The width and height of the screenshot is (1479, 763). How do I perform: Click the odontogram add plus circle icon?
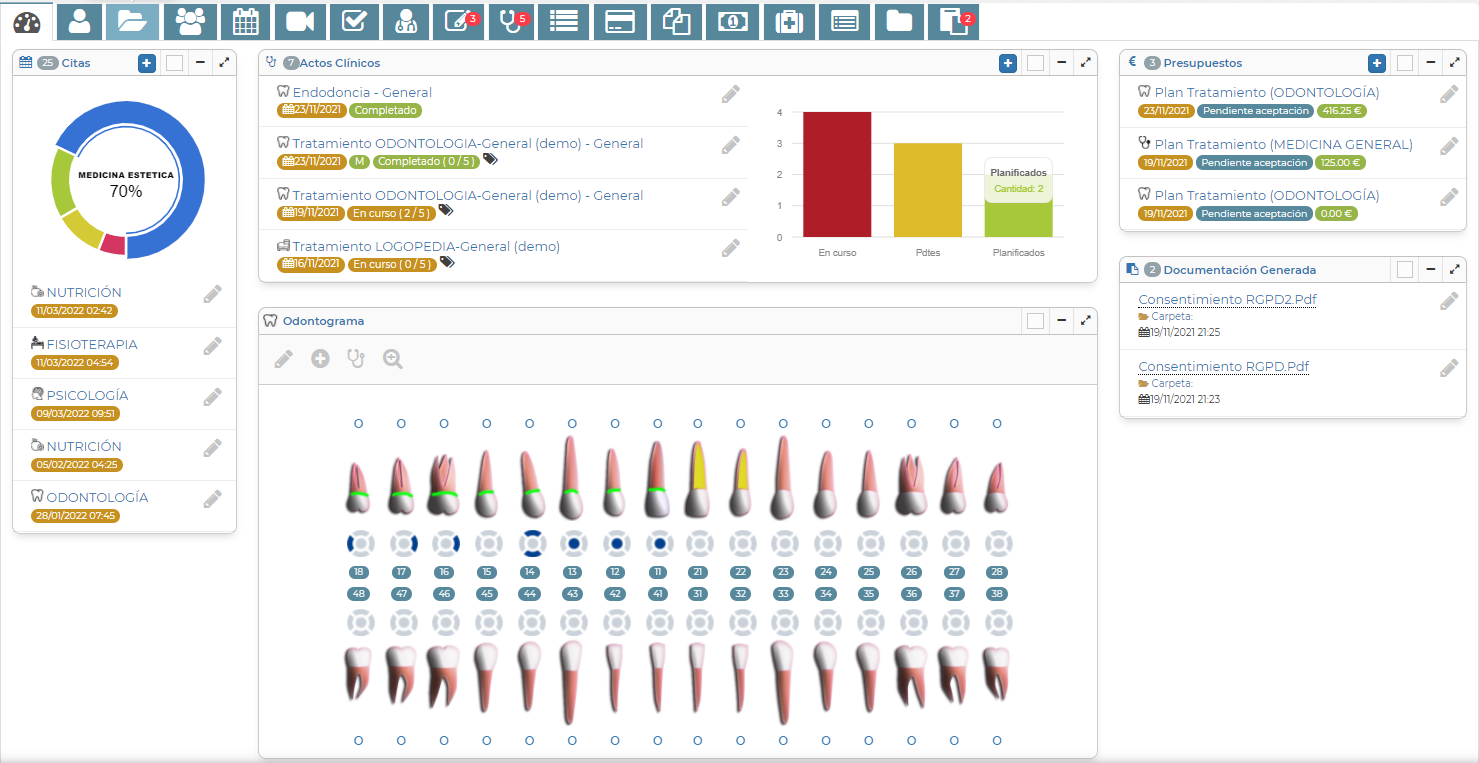pyautogui.click(x=320, y=359)
